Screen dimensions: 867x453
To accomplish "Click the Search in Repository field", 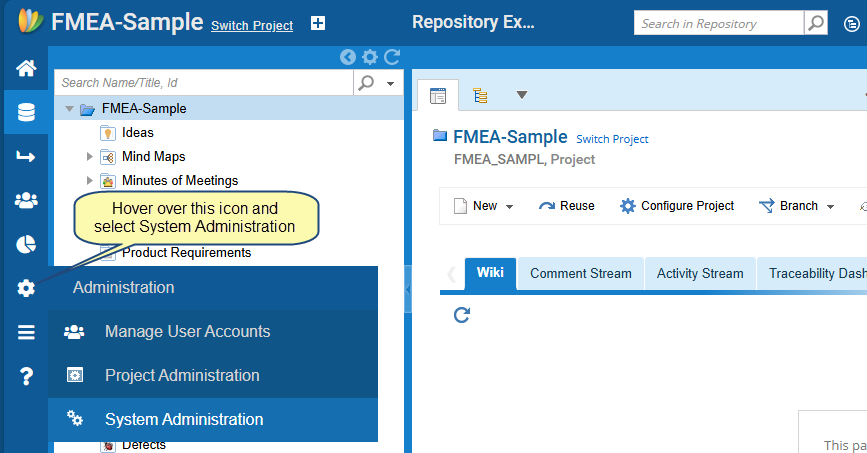I will pos(718,23).
